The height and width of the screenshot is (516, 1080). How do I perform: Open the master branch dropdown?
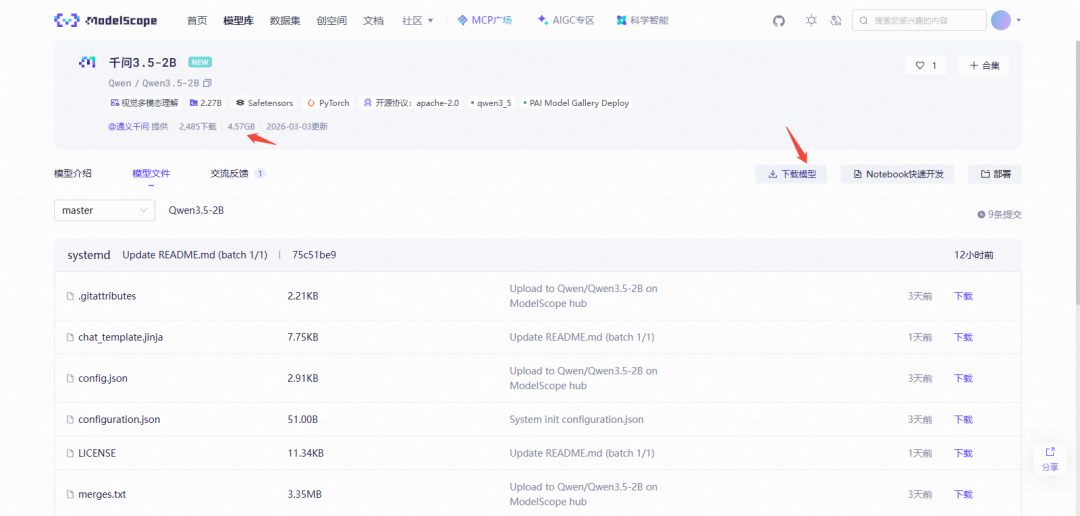[x=105, y=210]
